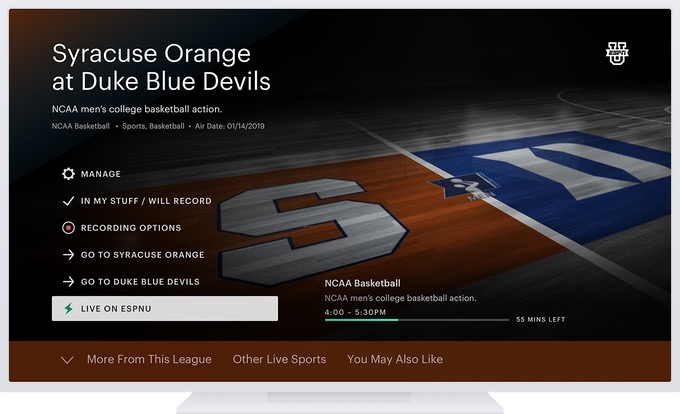680x414 pixels.
Task: Click the '4:00 – 5:30PM' time text
Action: click(355, 312)
